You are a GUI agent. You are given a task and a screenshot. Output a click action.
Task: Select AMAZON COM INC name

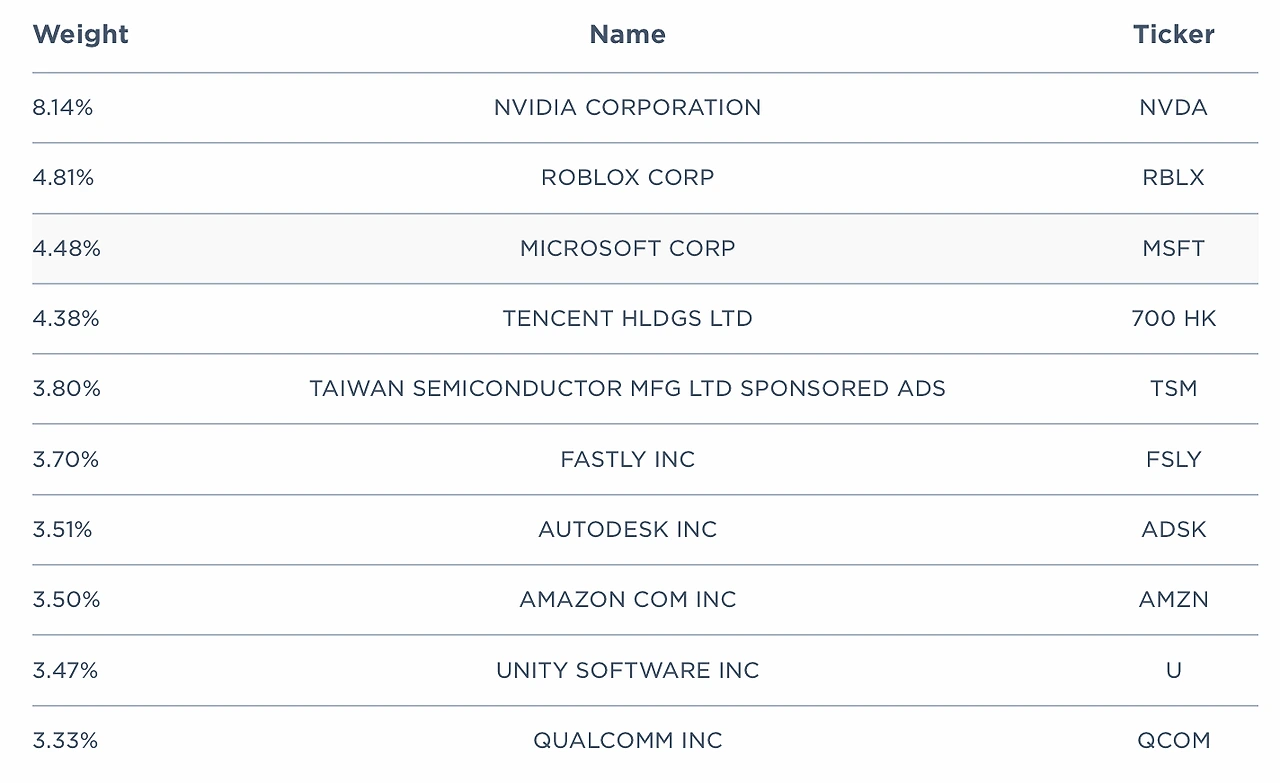[x=627, y=599]
